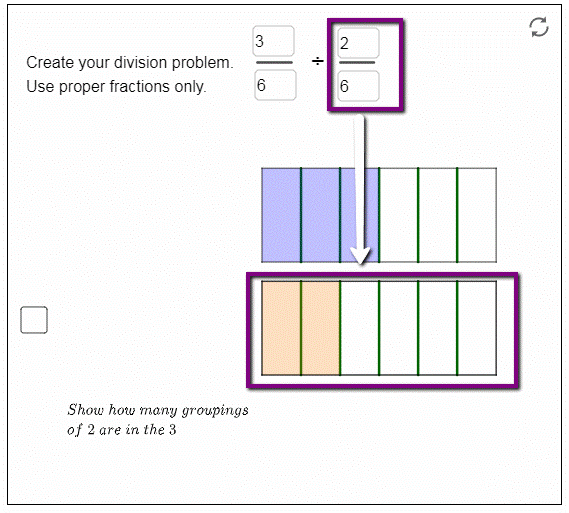The height and width of the screenshot is (513, 569).
Task: Select the numerator field containing 2
Action: (x=359, y=43)
